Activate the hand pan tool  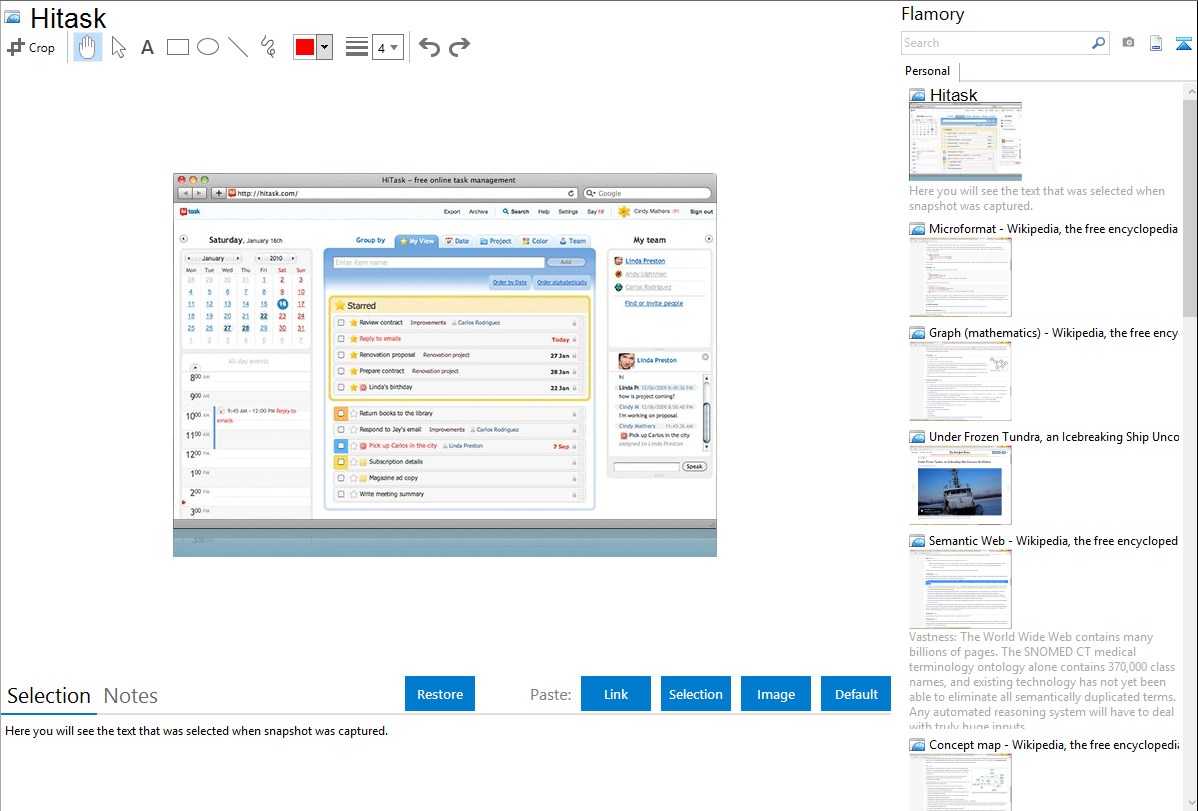(87, 47)
